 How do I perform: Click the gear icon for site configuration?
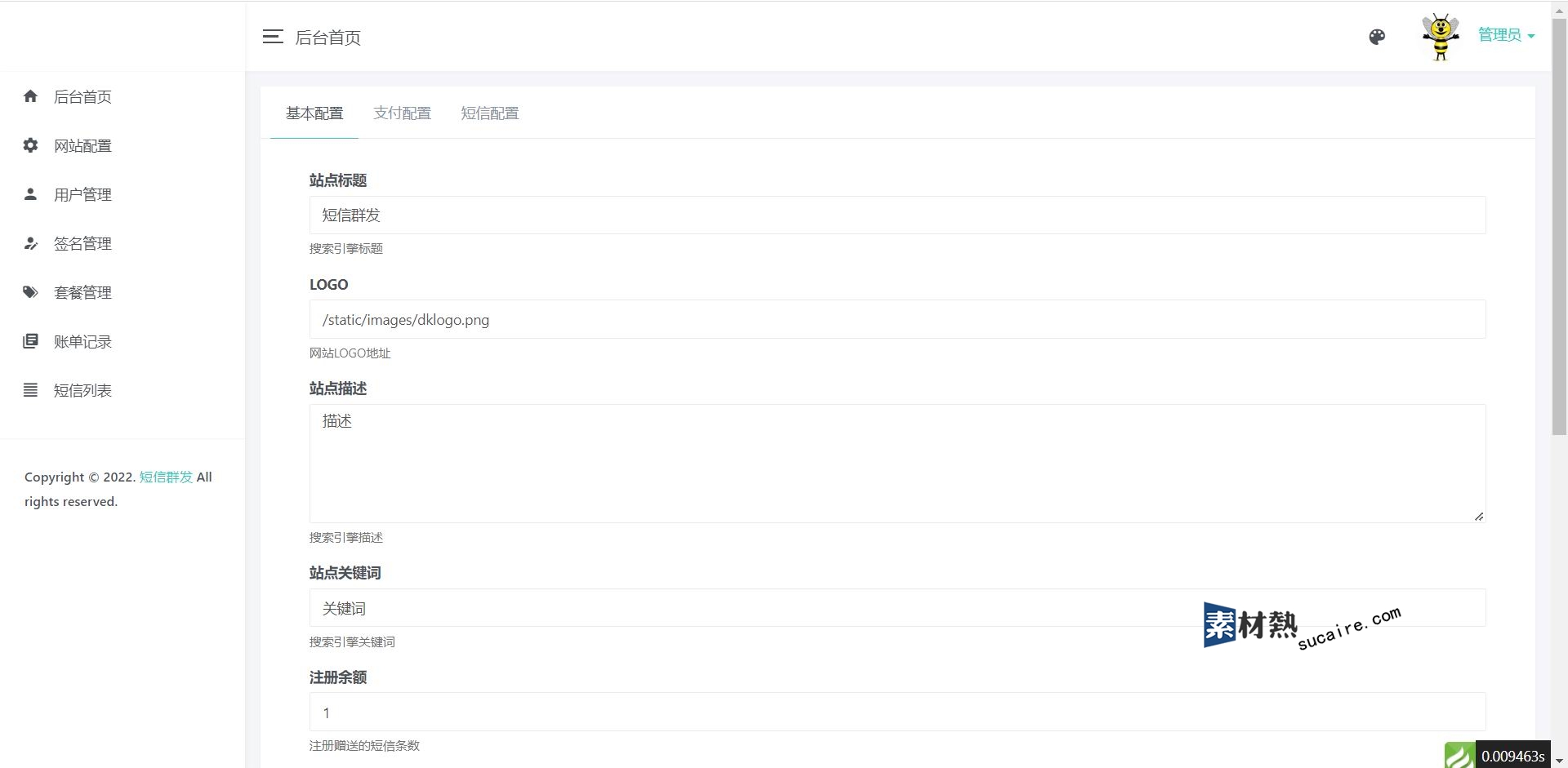point(30,145)
